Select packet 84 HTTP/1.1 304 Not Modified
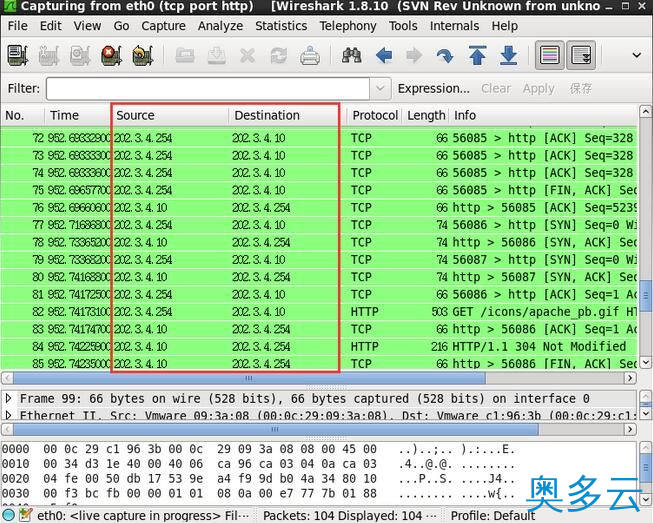 coord(319,346)
